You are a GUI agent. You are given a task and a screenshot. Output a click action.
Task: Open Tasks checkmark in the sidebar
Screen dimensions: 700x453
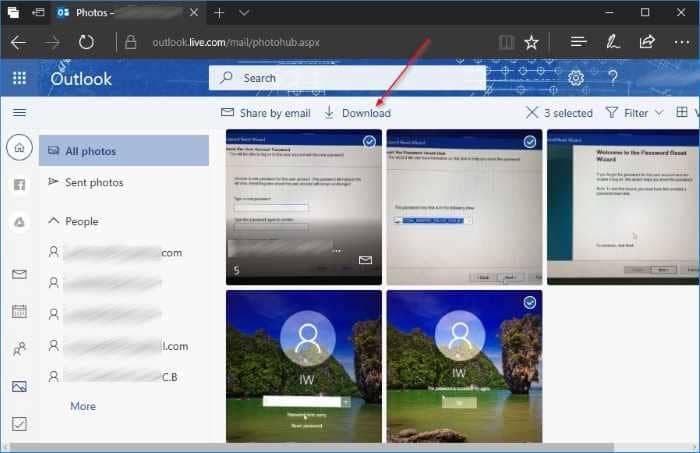19,424
